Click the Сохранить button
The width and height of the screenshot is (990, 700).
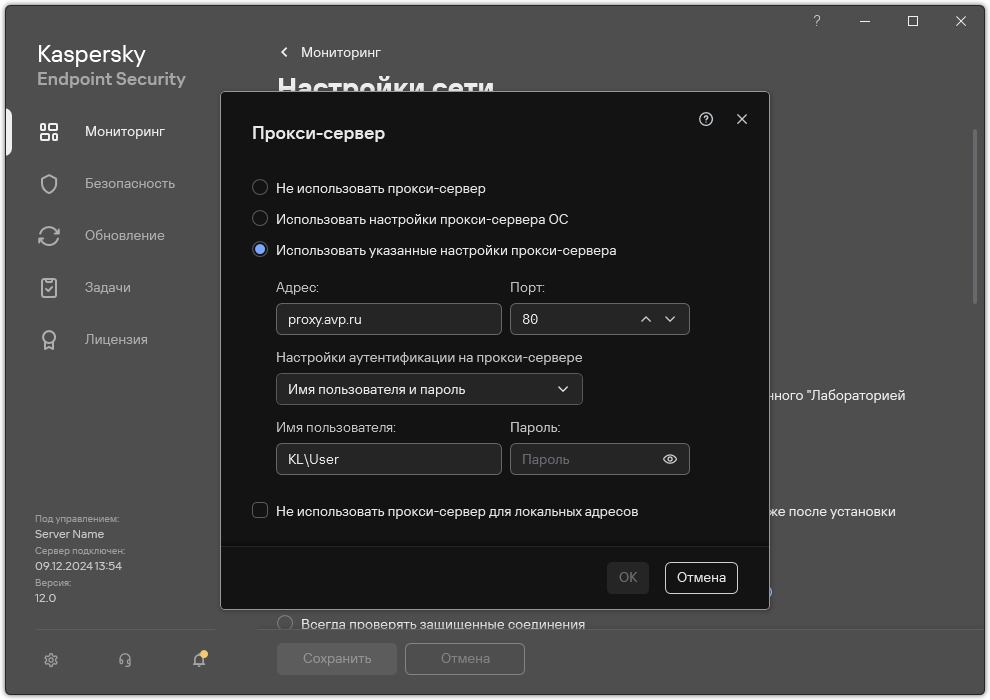coord(337,659)
